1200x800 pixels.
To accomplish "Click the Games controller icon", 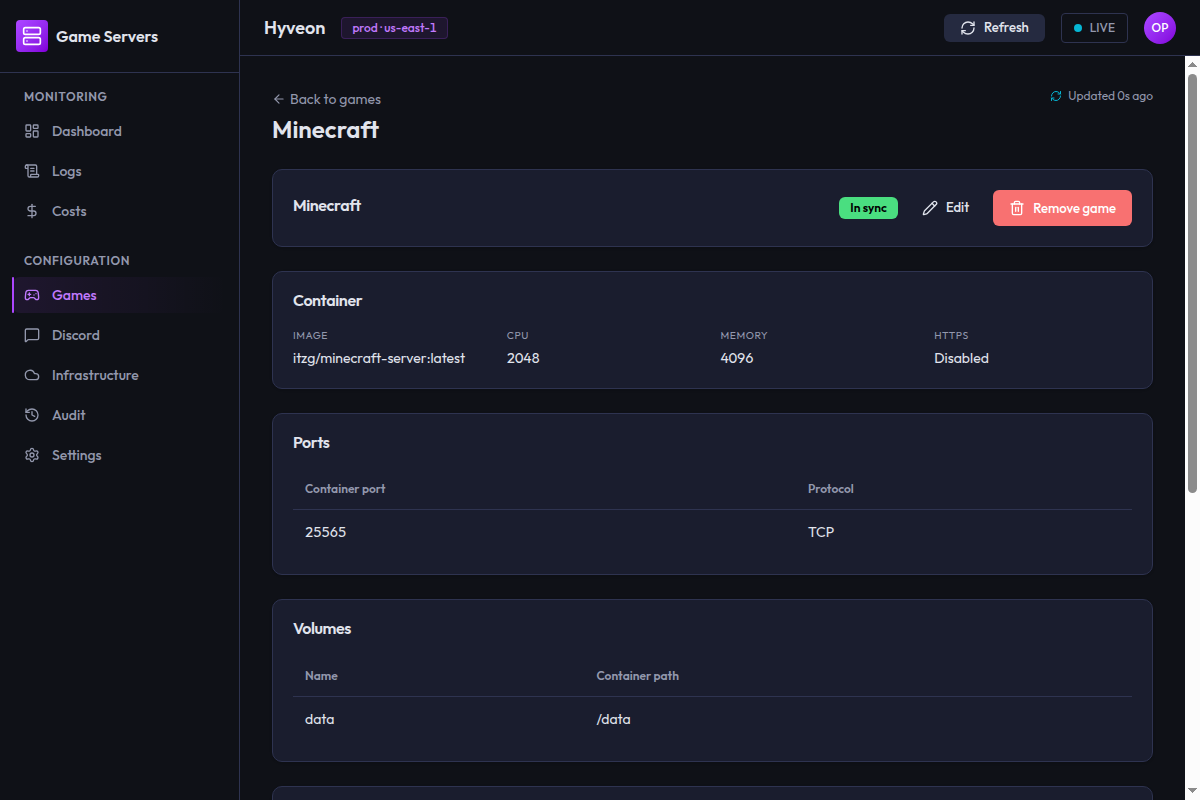I will 32,295.
